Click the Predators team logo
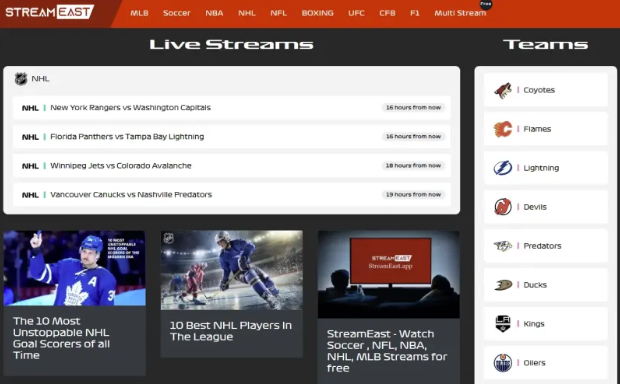 [x=503, y=246]
